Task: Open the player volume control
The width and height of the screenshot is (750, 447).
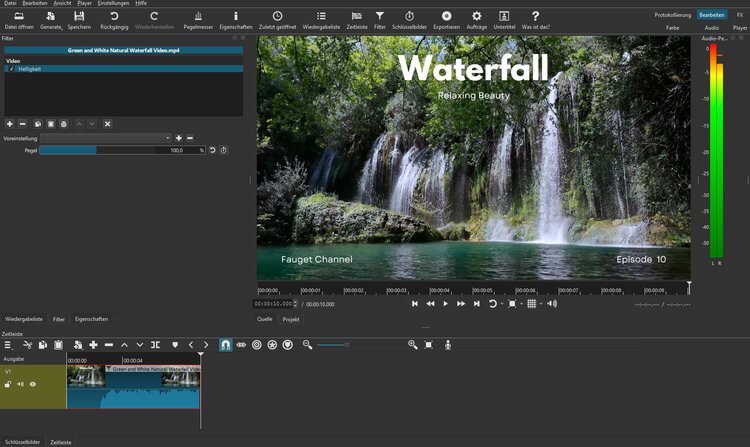Action: (552, 304)
